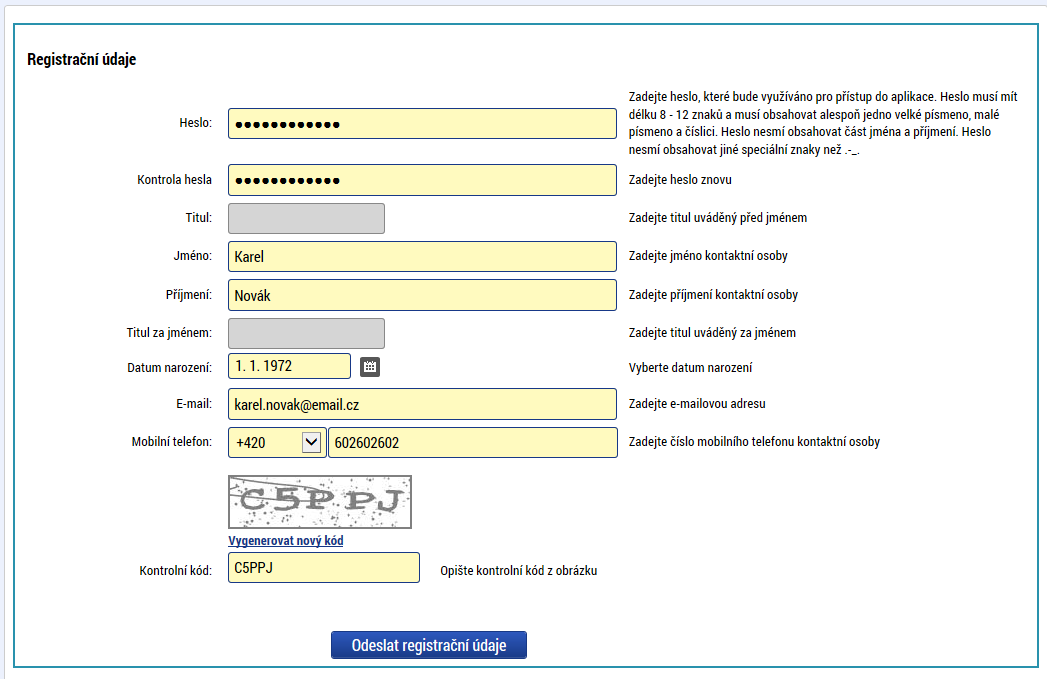This screenshot has height=679, width=1047.
Task: Click the hint Zadejte jméno kontaktní osoby
Action: coord(708,256)
